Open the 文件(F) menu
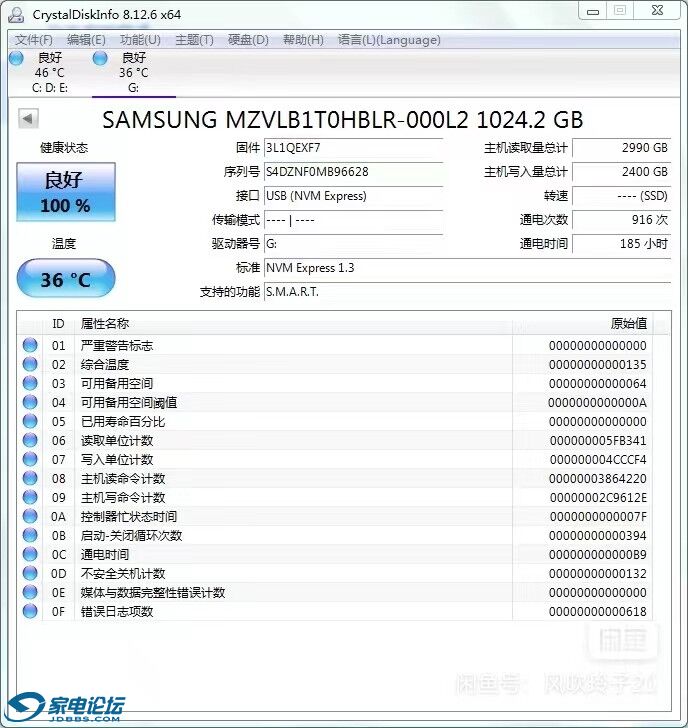The width and height of the screenshot is (688, 728). pyautogui.click(x=33, y=40)
